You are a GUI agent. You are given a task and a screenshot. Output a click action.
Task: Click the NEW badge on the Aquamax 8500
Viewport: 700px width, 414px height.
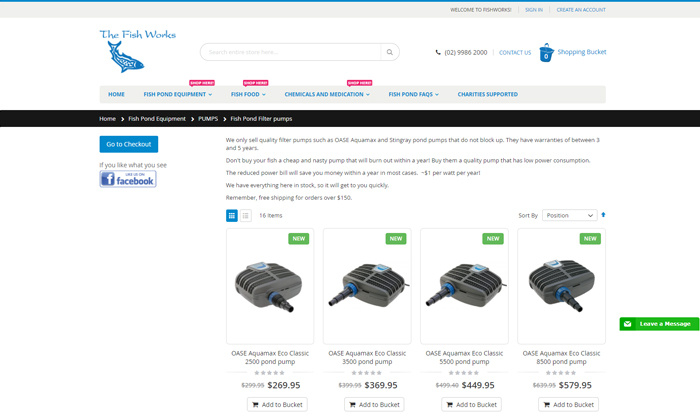point(590,238)
